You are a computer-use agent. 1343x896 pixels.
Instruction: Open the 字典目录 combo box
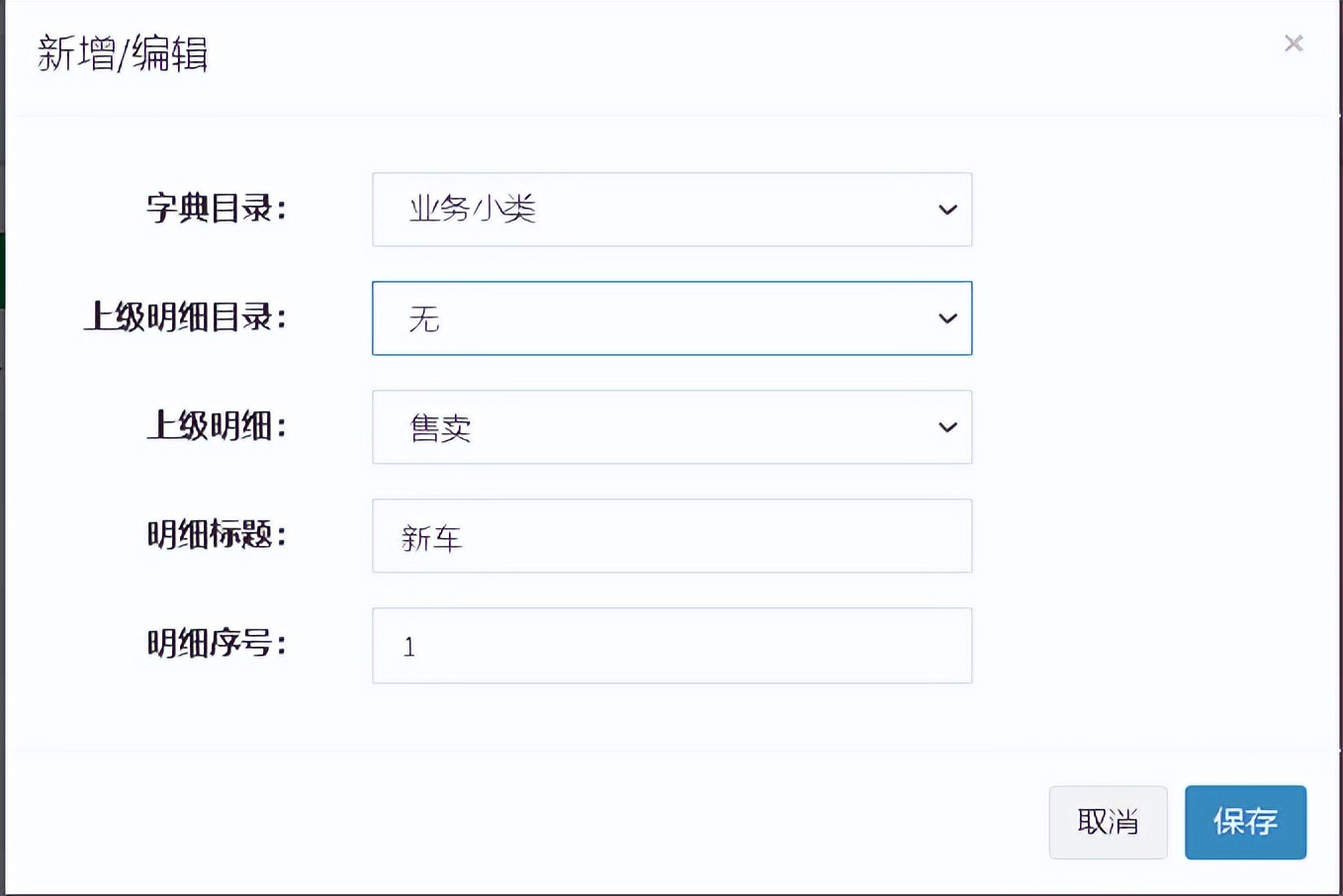coord(671,210)
